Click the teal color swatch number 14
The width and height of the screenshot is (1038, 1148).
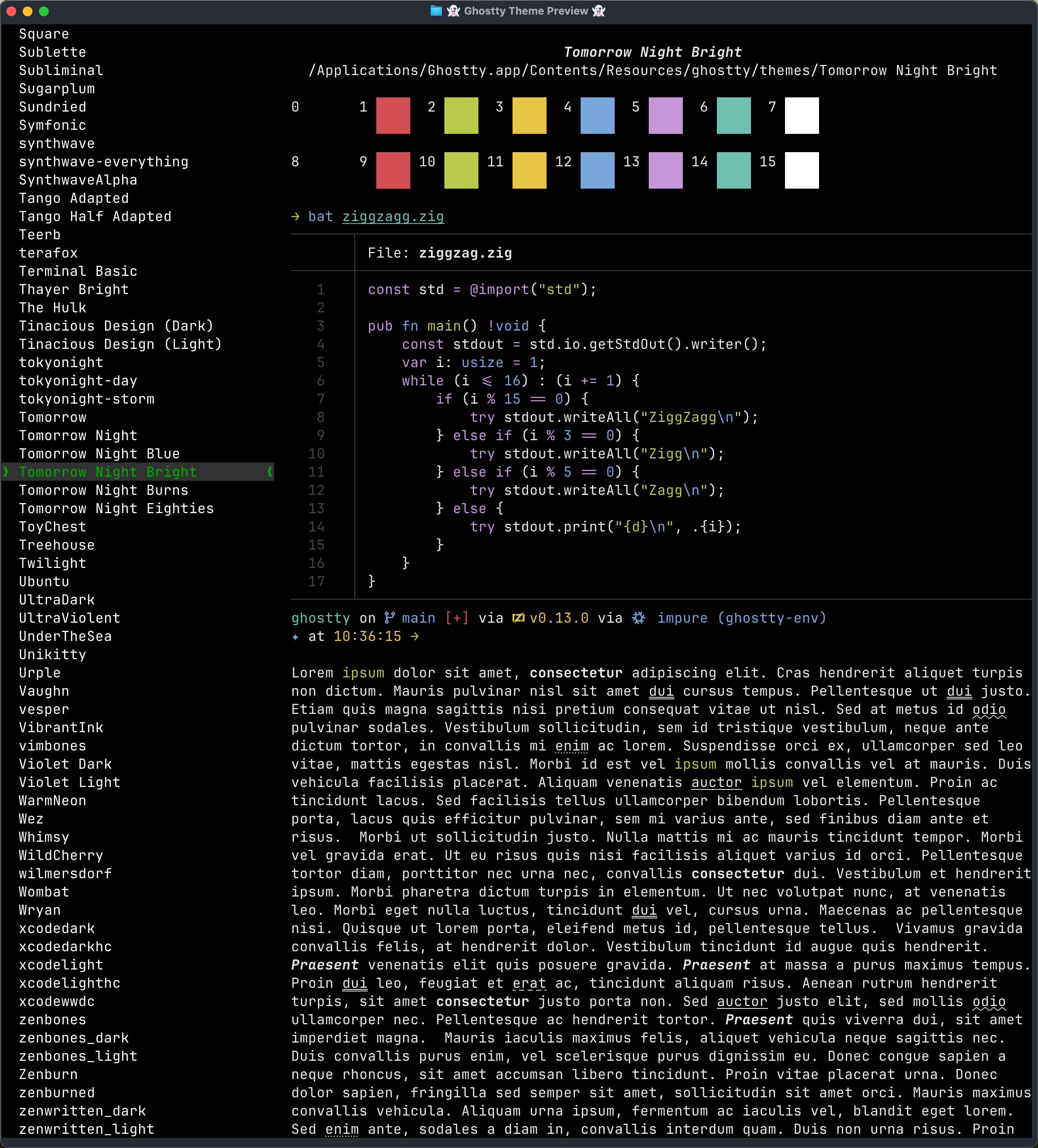pos(733,170)
